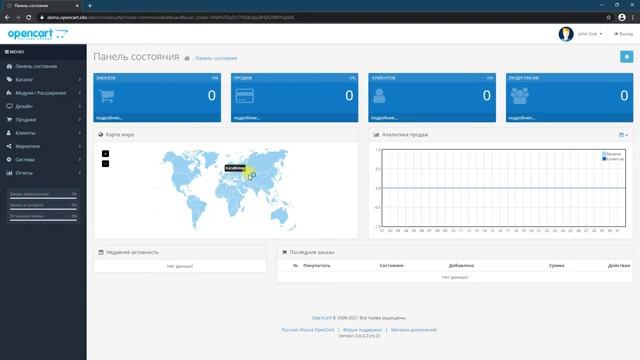Image resolution: width=640 pixels, height=360 pixels.
Task: Click the browser address bar
Action: click(x=322, y=18)
